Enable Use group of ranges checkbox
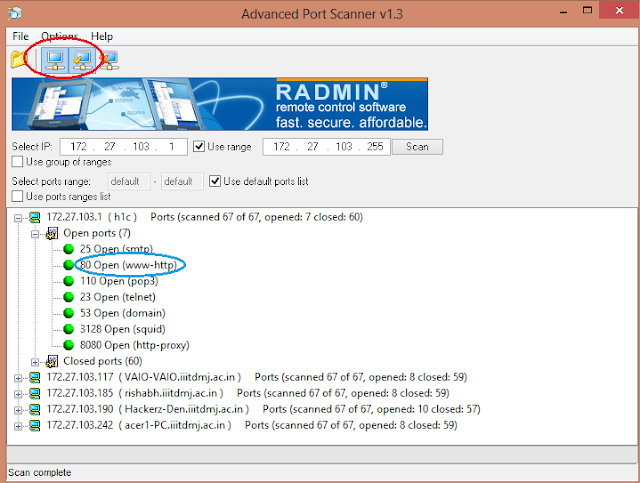 click(x=17, y=162)
